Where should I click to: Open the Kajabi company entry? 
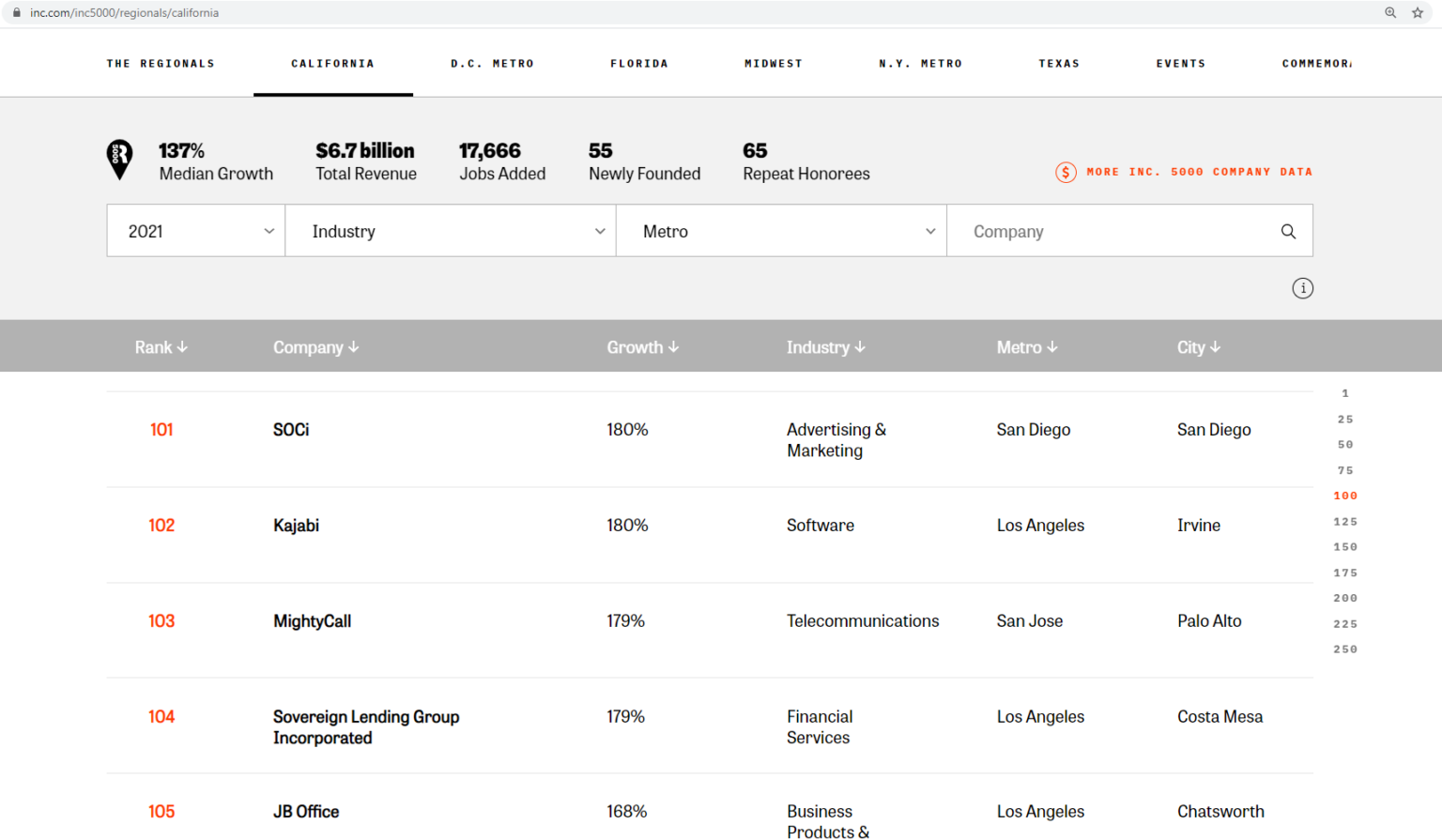coord(297,525)
